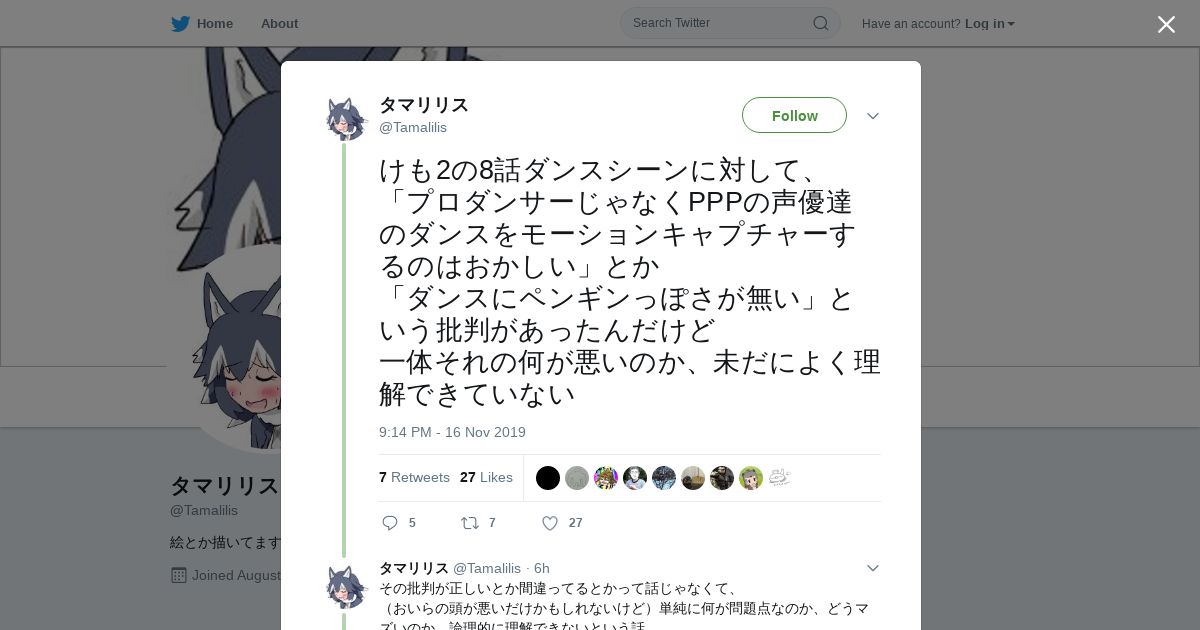Viewport: 1200px width, 630px height.
Task: Like the tweet with heart icon
Action: [549, 523]
